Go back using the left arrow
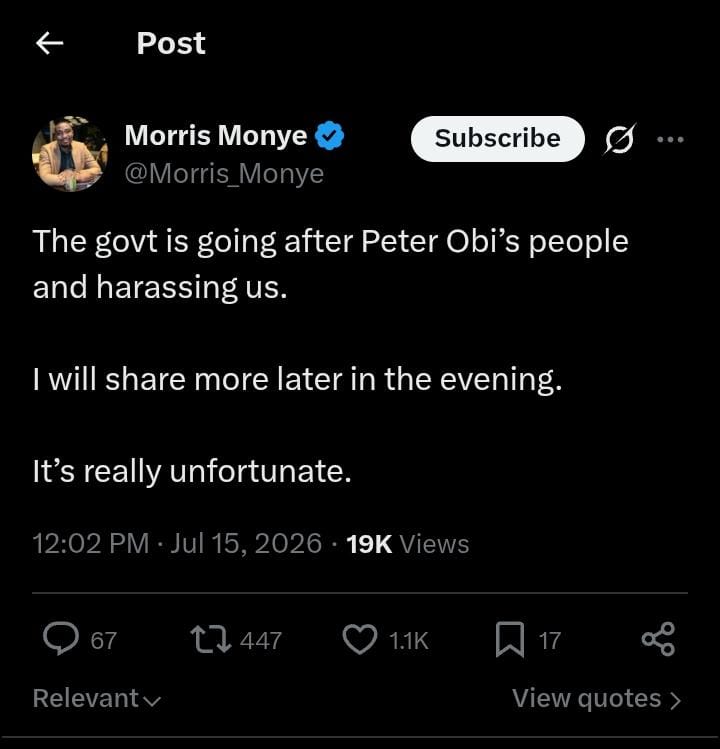 tap(50, 43)
